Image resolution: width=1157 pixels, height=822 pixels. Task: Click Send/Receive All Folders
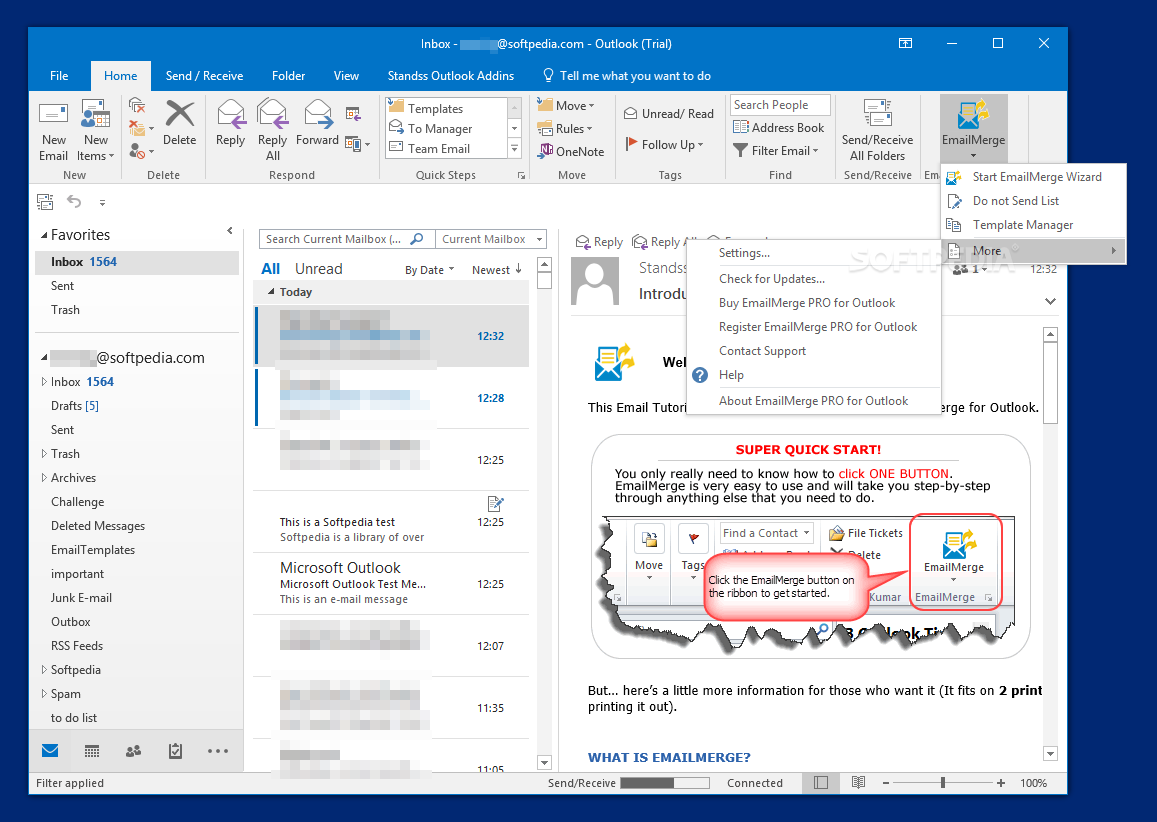(x=877, y=131)
